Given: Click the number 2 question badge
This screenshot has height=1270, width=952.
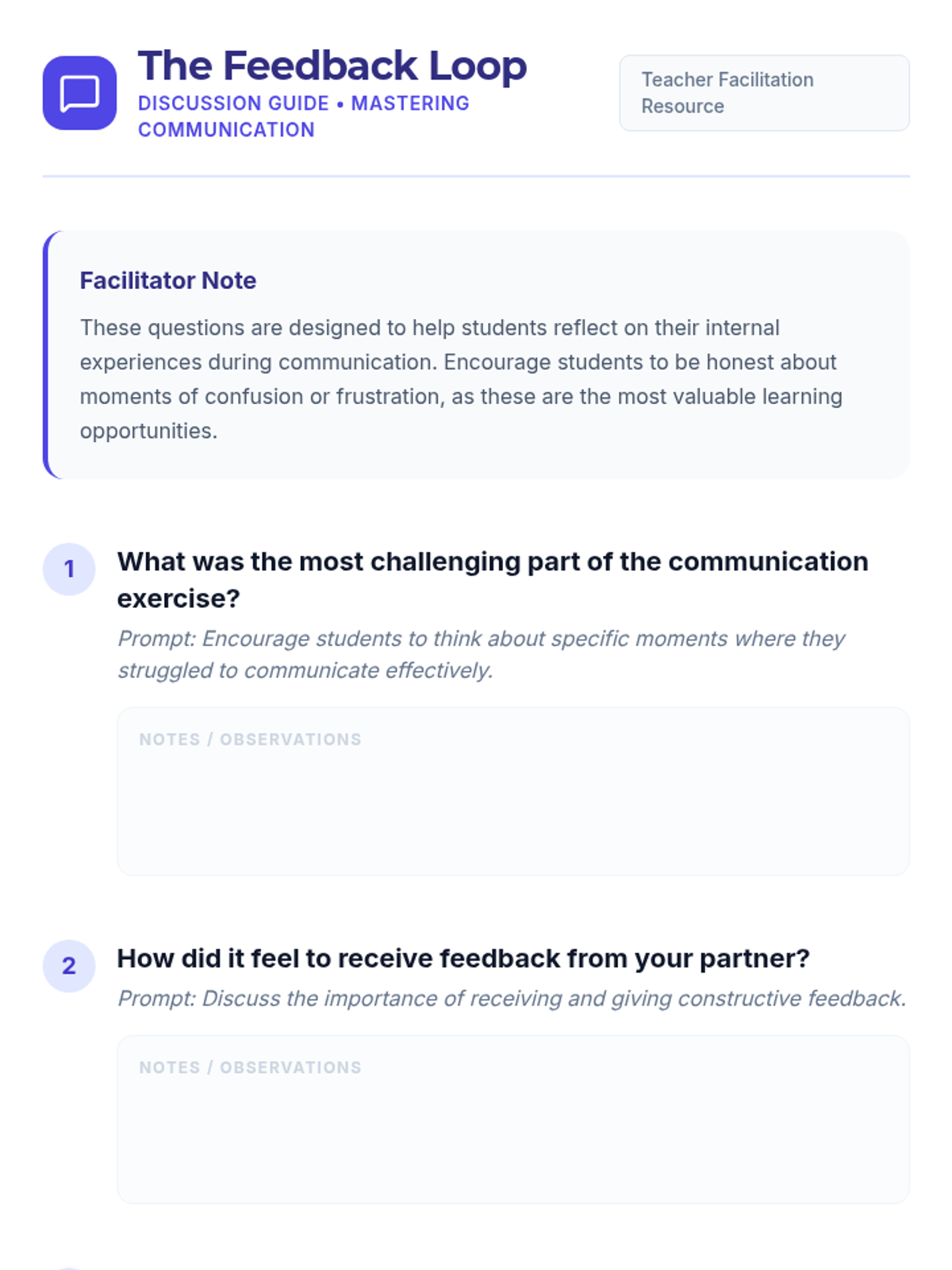Looking at the screenshot, I should tap(69, 966).
